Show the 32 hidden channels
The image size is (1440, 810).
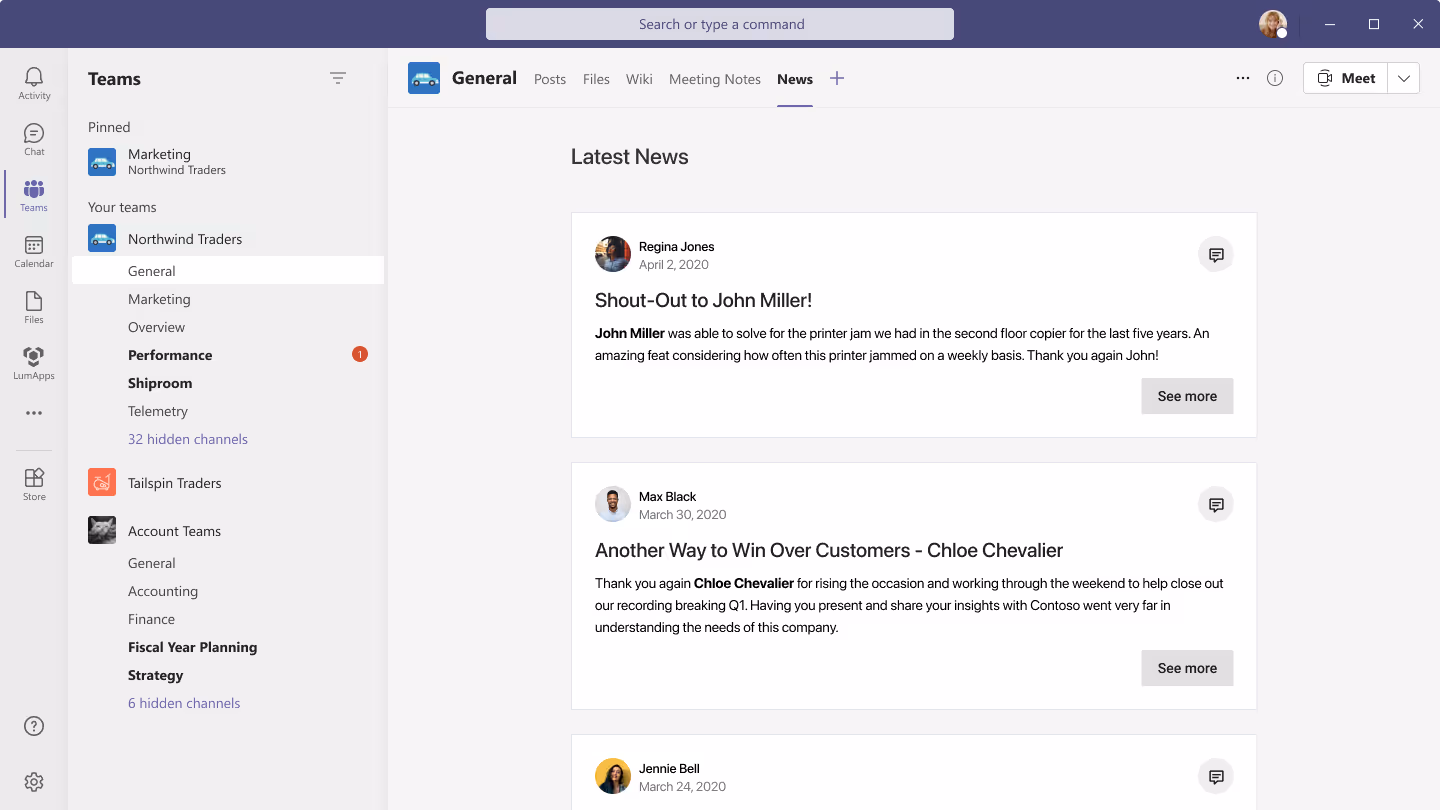click(188, 439)
